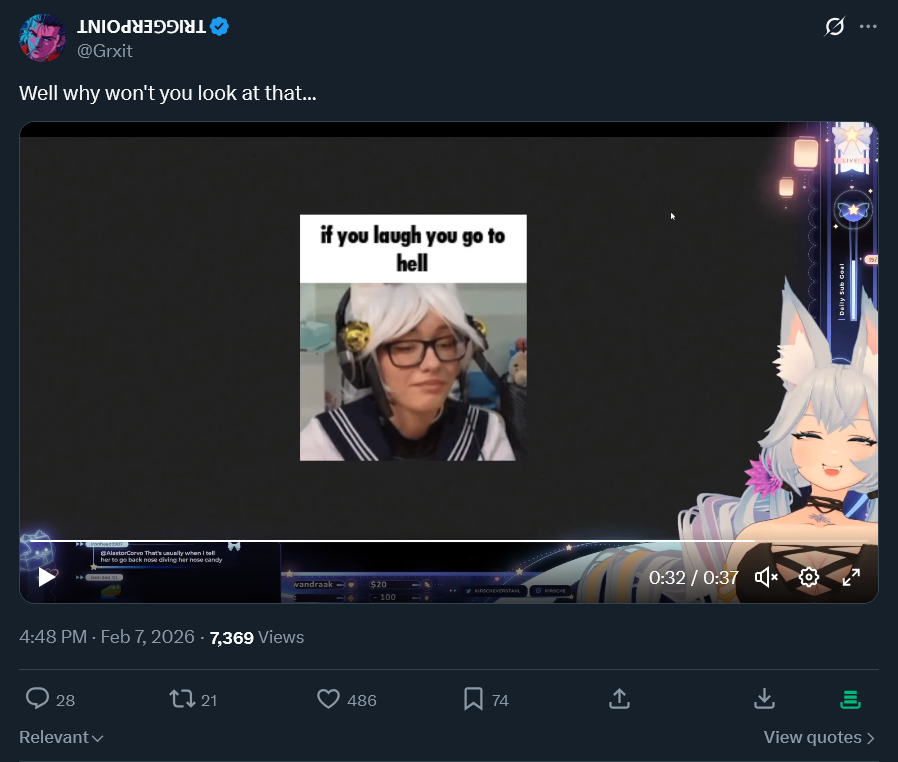The height and width of the screenshot is (762, 898).
Task: Download the video media
Action: tap(764, 699)
